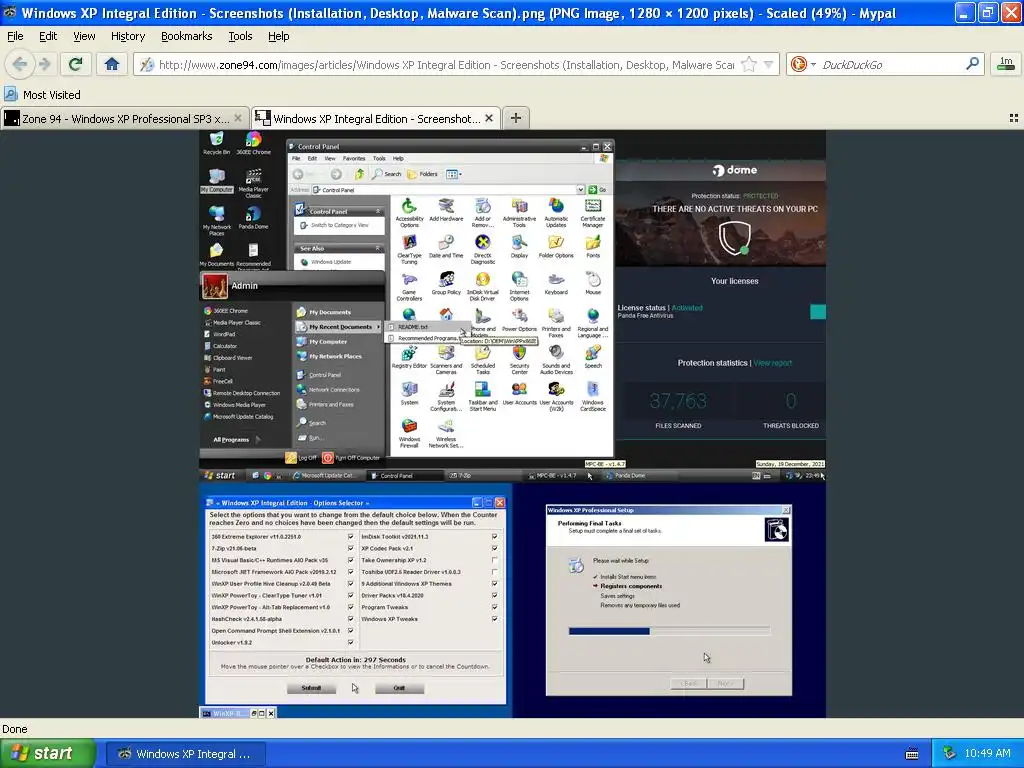Click the ClearType Tuning icon
Image resolution: width=1024 pixels, height=768 pixels.
coord(409,249)
